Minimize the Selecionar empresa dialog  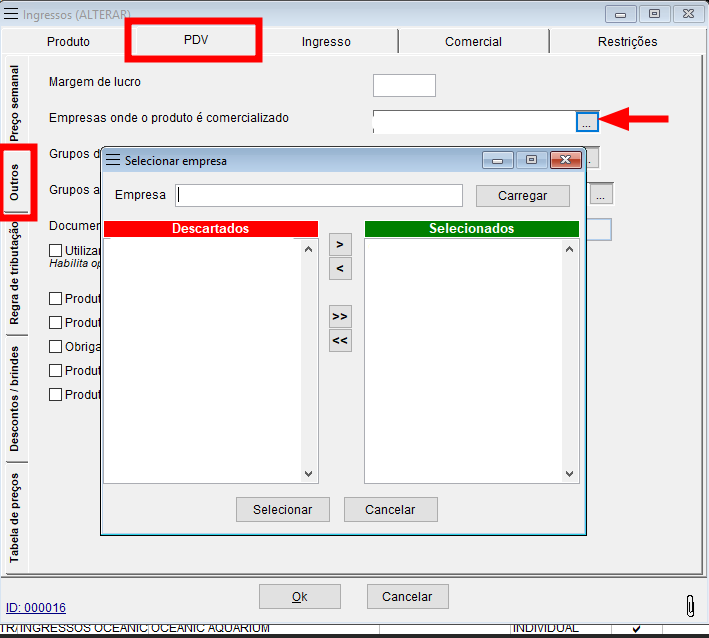click(x=497, y=160)
